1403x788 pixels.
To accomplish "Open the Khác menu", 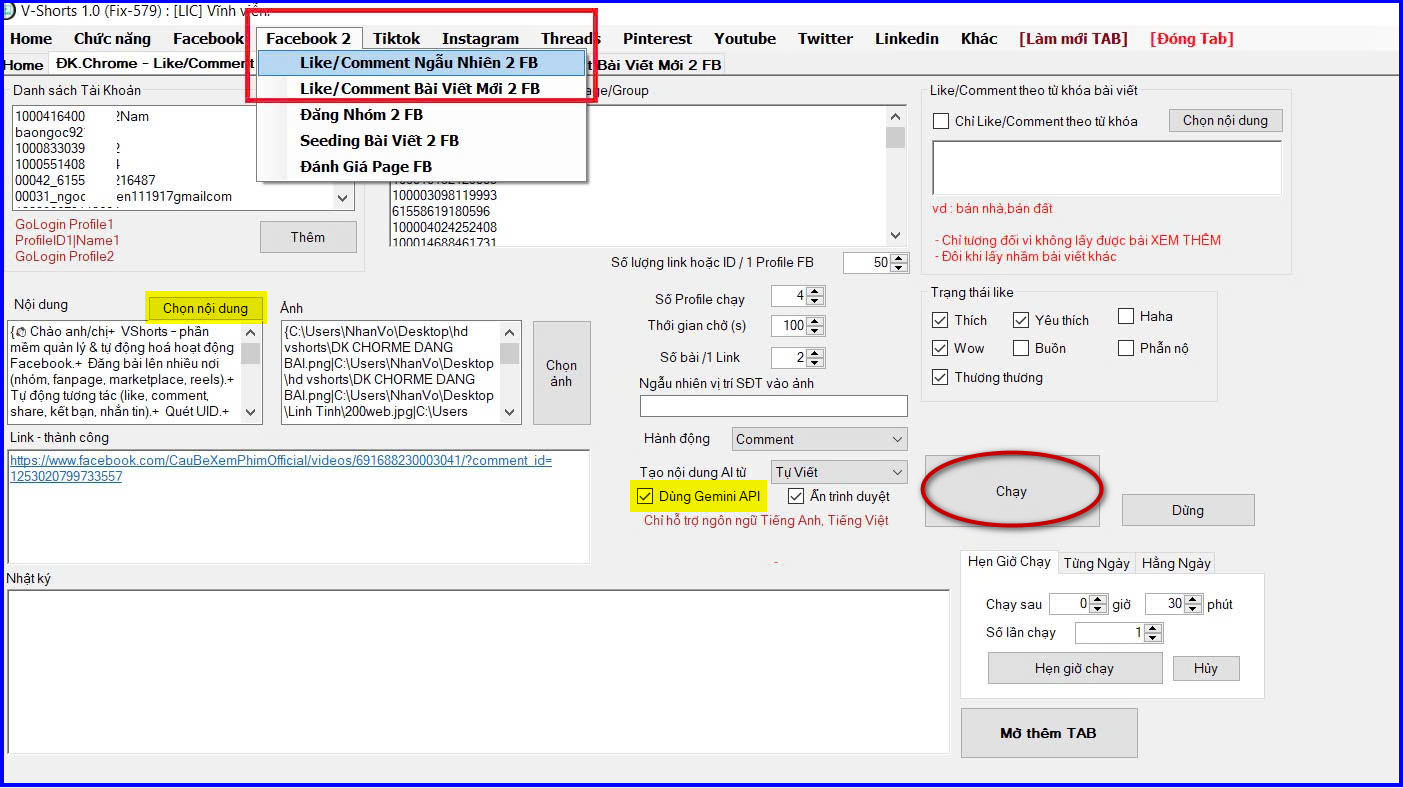I will pos(979,39).
